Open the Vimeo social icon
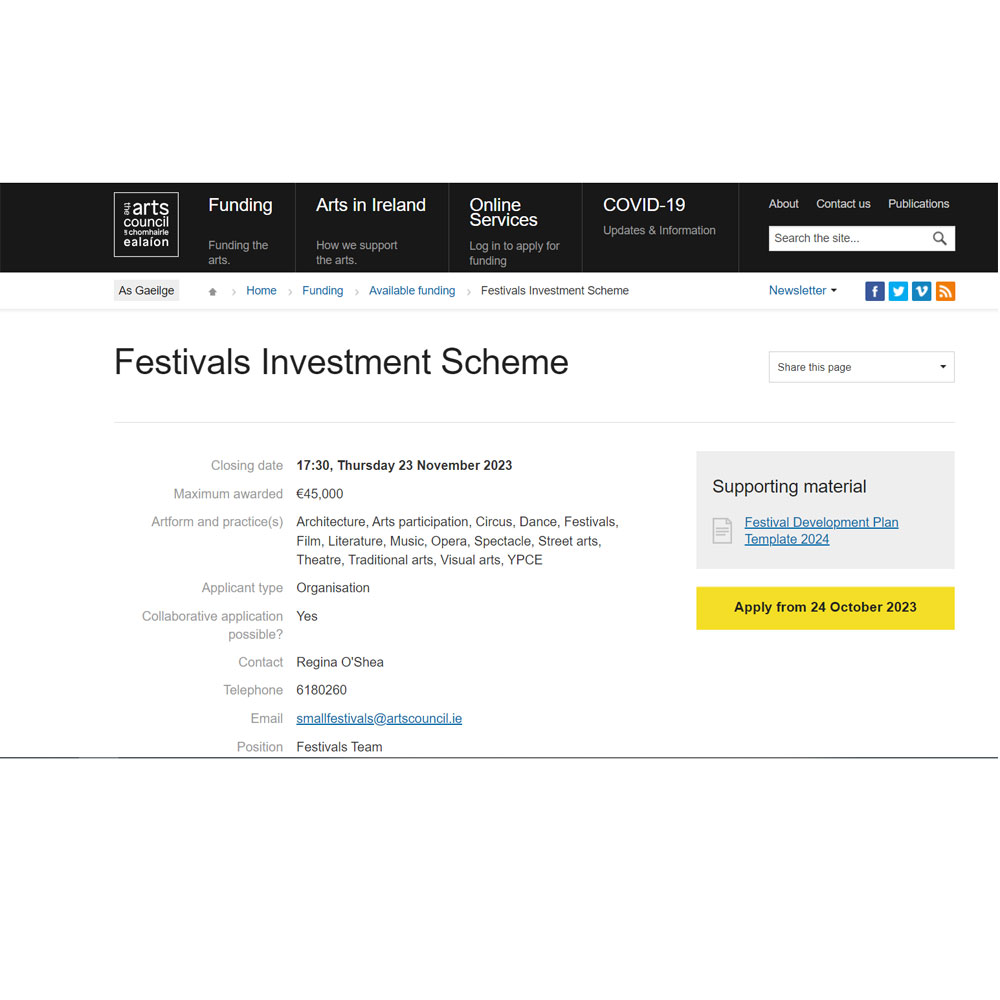This screenshot has height=1000, width=1000. pyautogui.click(x=922, y=291)
